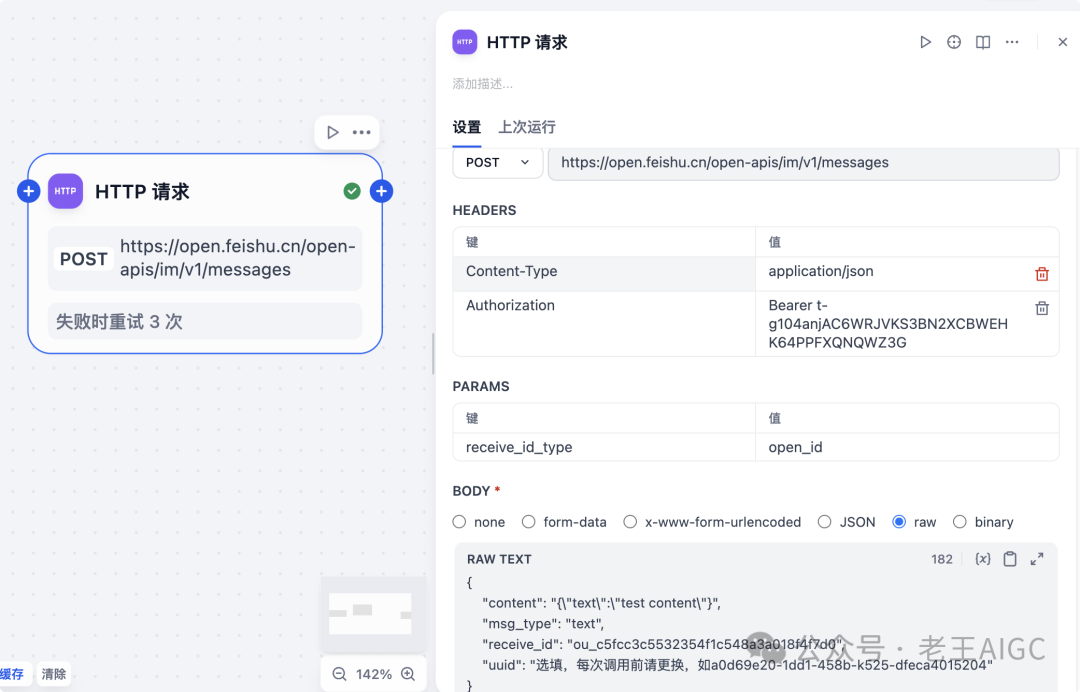The height and width of the screenshot is (692, 1080).
Task: Select the x-www-form-urlencoded body type
Action: pyautogui.click(x=630, y=522)
